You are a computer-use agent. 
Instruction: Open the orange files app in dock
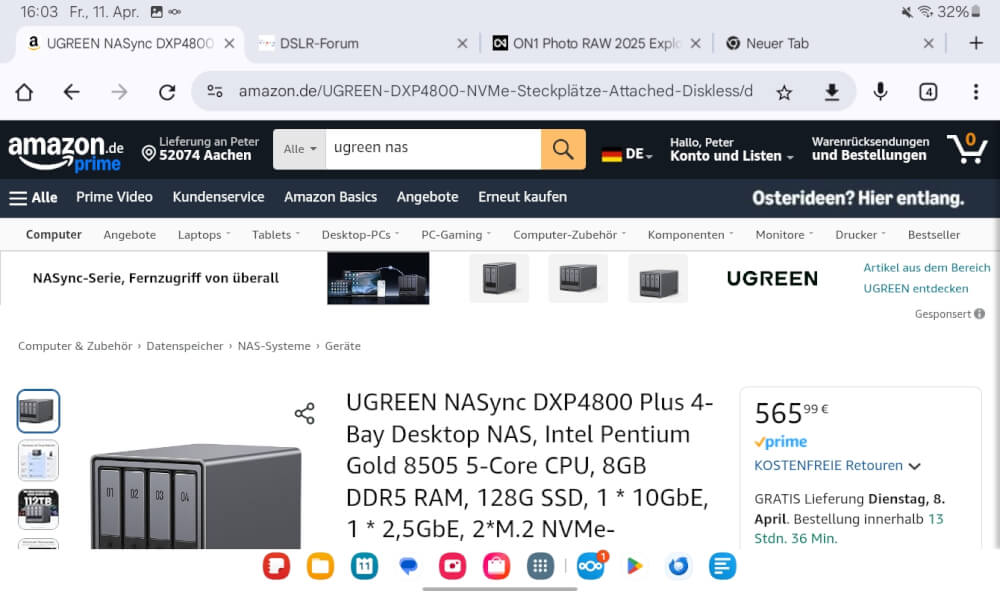pyautogui.click(x=320, y=566)
